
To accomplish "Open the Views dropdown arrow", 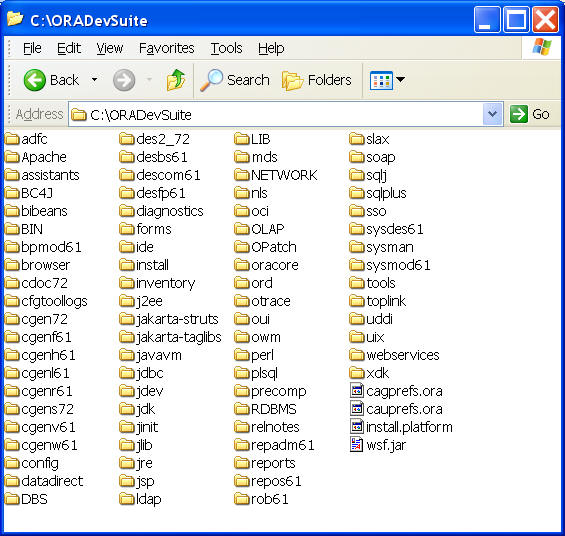I will [x=400, y=79].
